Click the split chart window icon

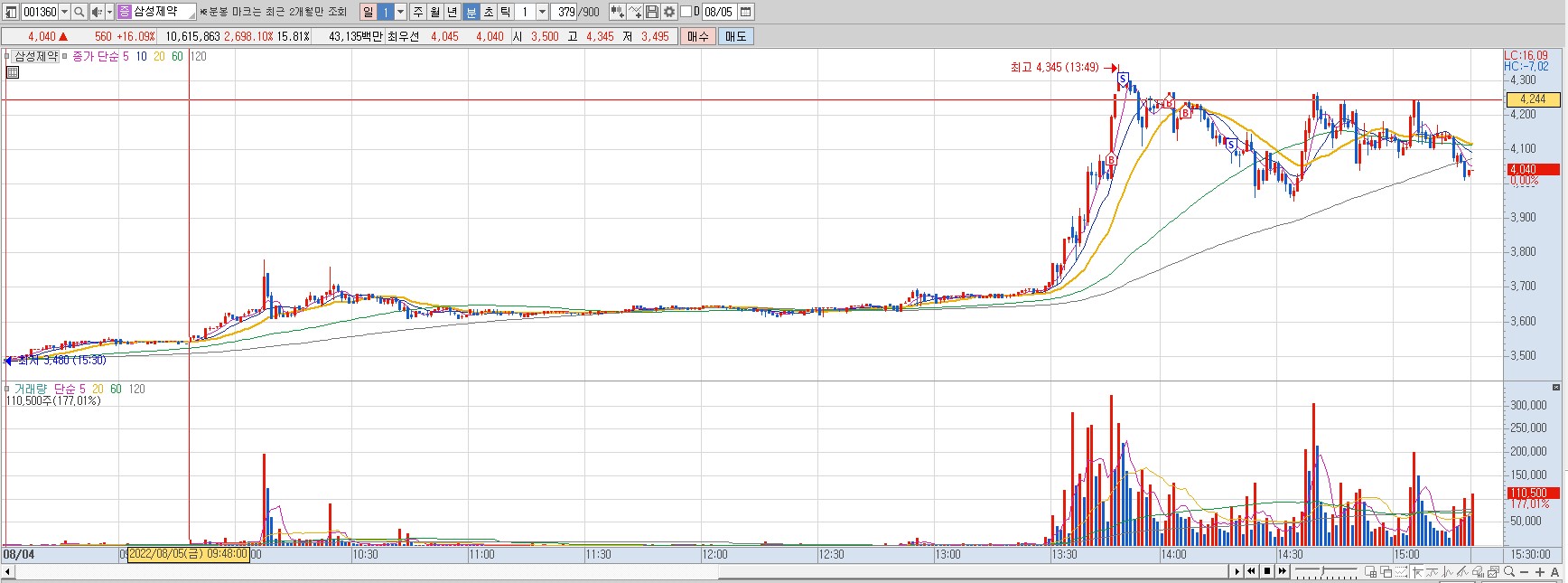[1370, 571]
